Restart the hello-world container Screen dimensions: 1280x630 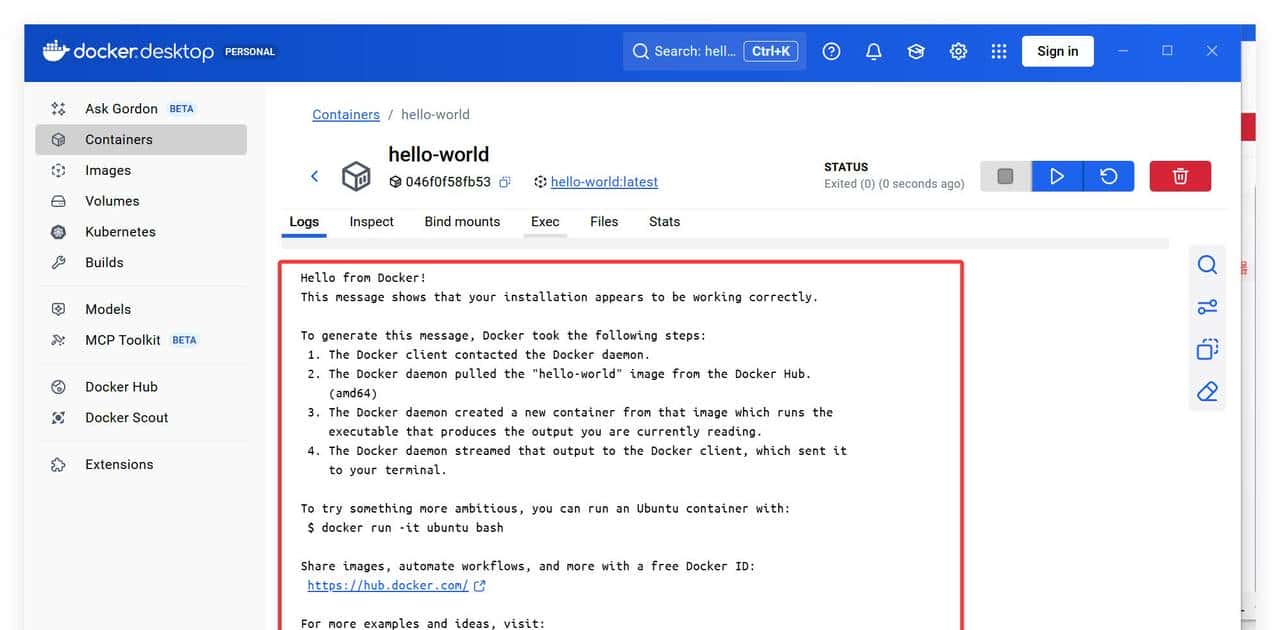coord(1108,175)
